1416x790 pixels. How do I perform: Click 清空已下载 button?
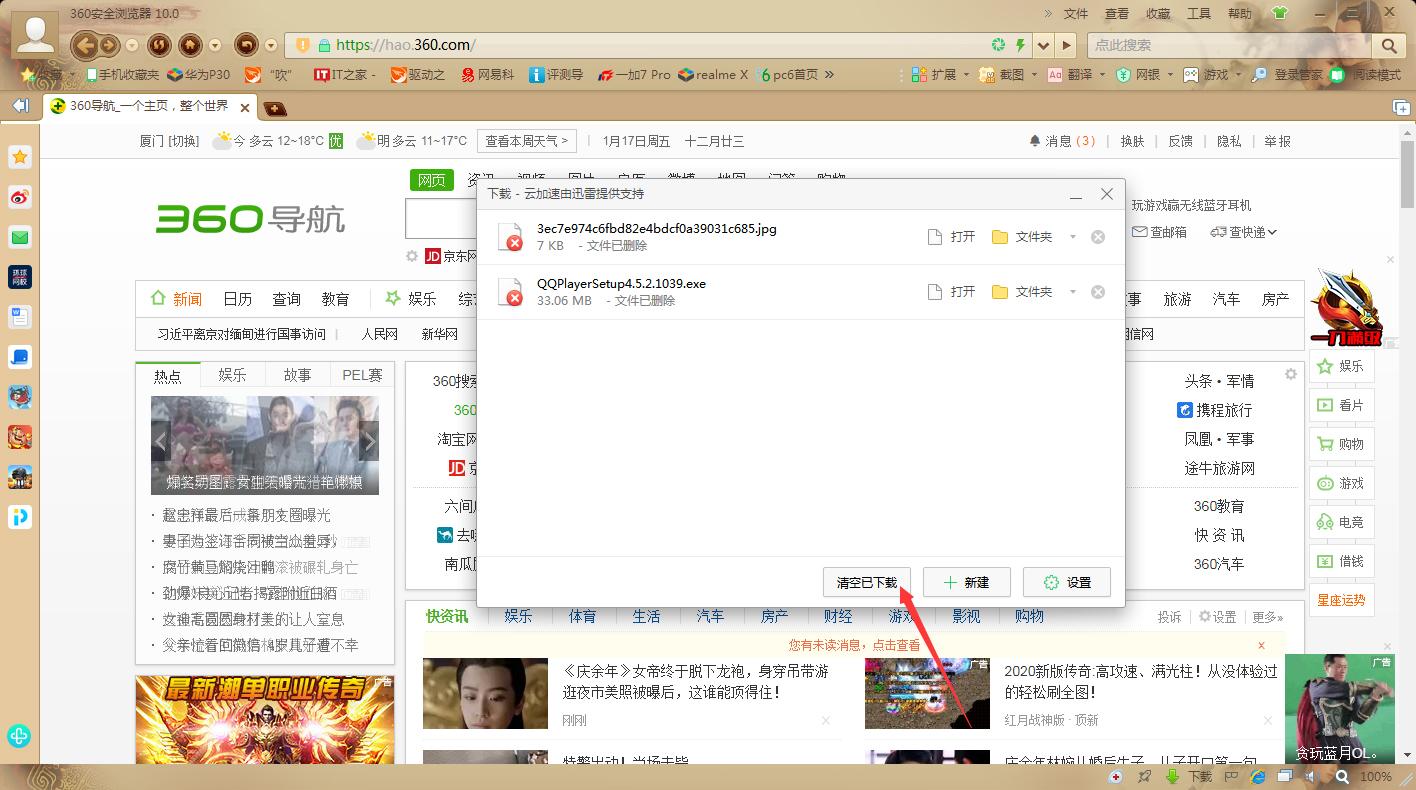[x=867, y=582]
